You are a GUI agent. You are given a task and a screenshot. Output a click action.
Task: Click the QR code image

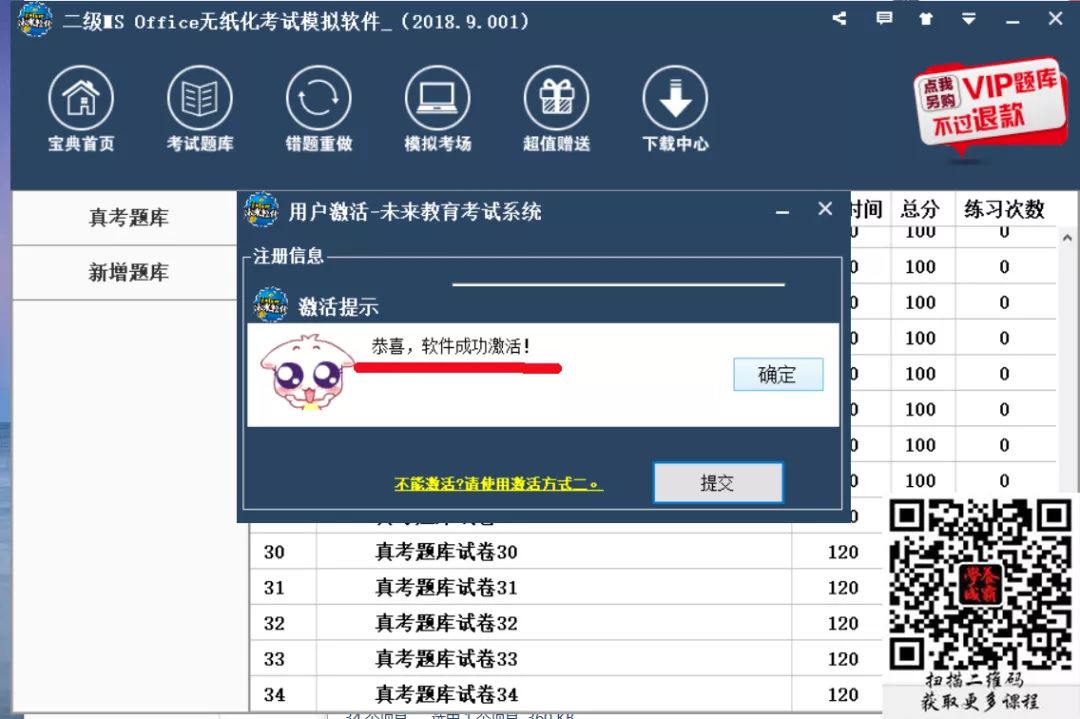tap(980, 584)
